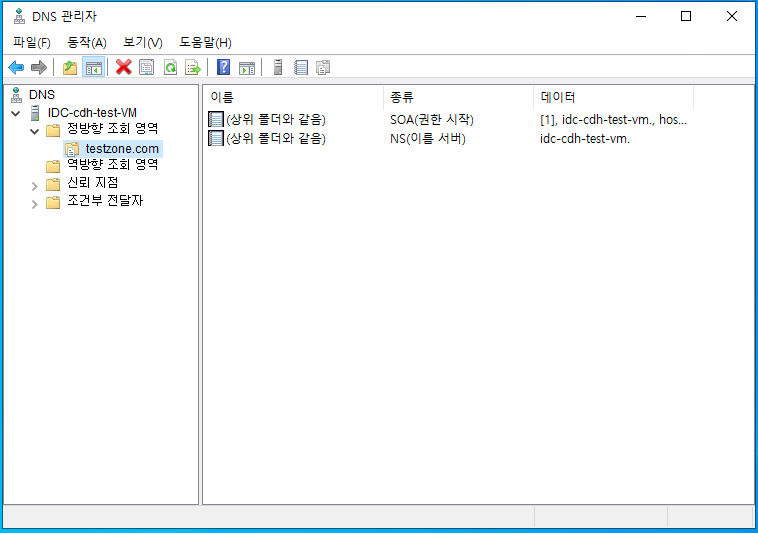Click the stacked records toolbar icon

pos(323,67)
